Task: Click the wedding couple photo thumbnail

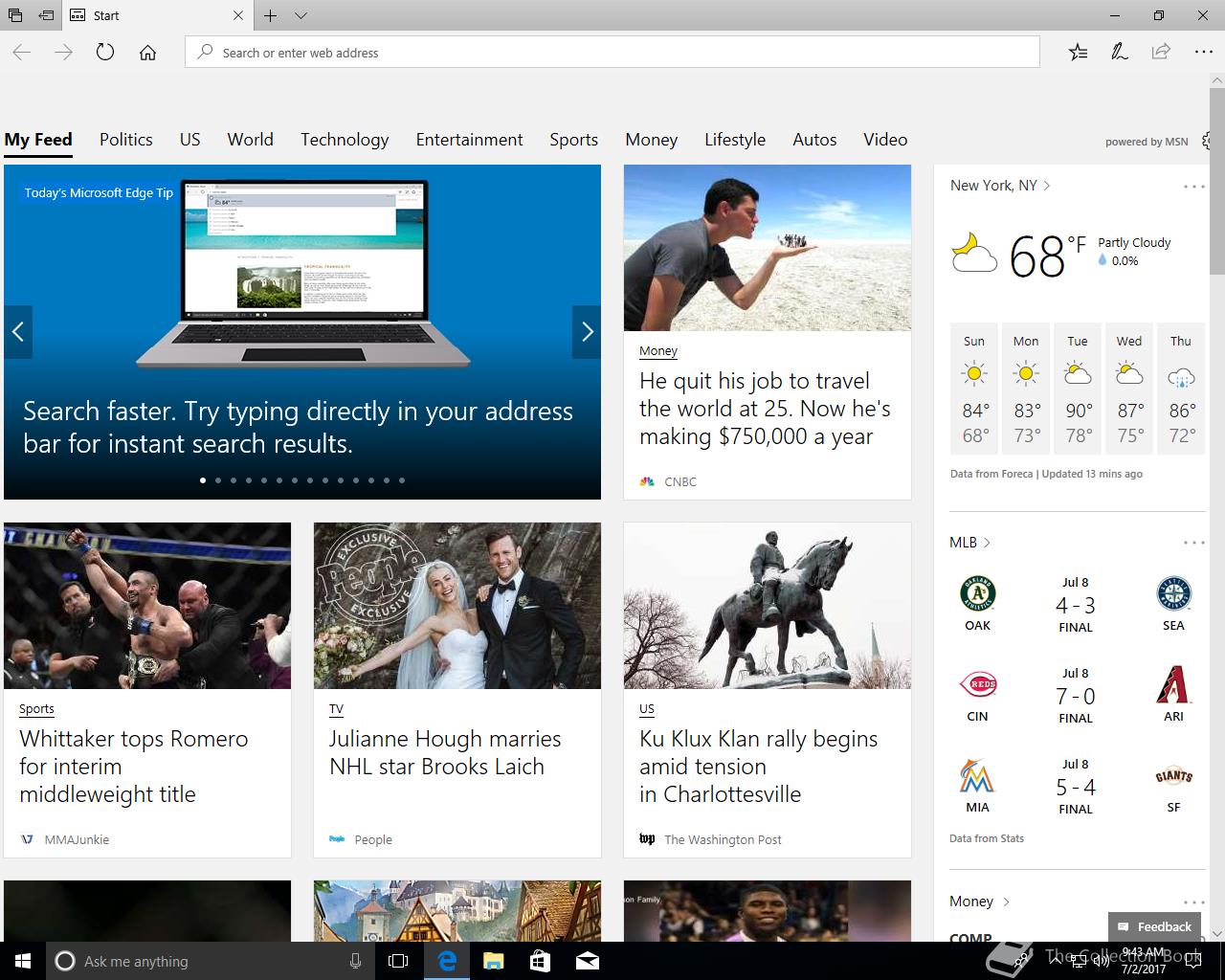Action: [457, 606]
